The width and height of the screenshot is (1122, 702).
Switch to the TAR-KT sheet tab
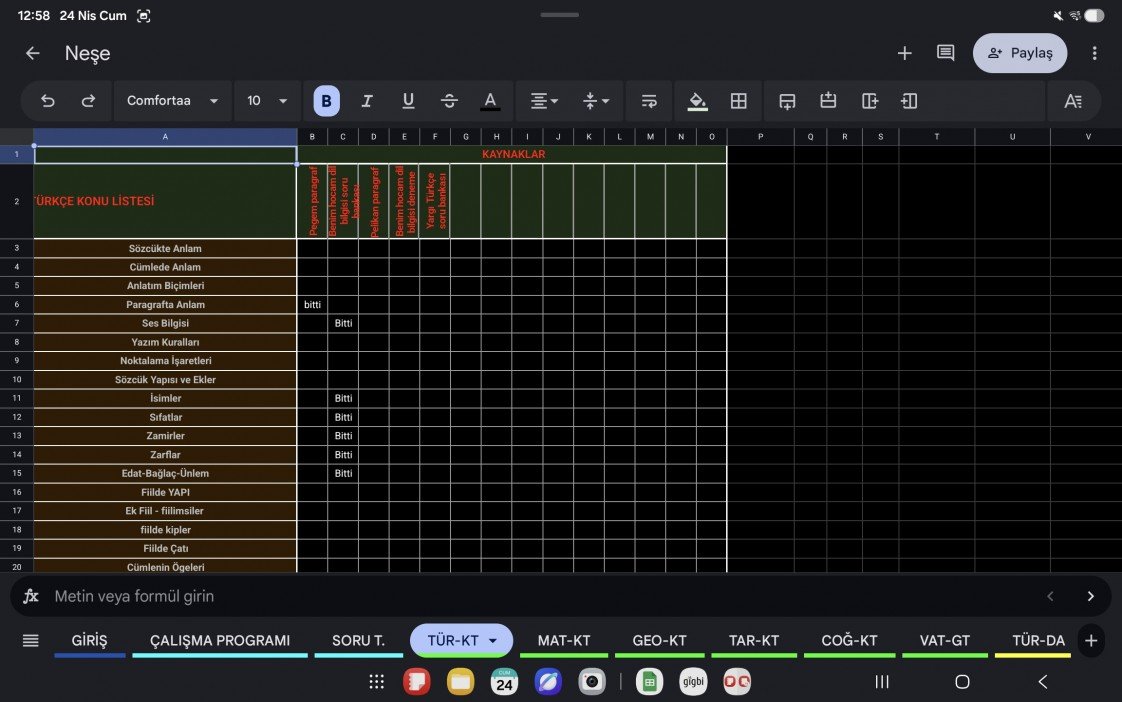point(753,640)
